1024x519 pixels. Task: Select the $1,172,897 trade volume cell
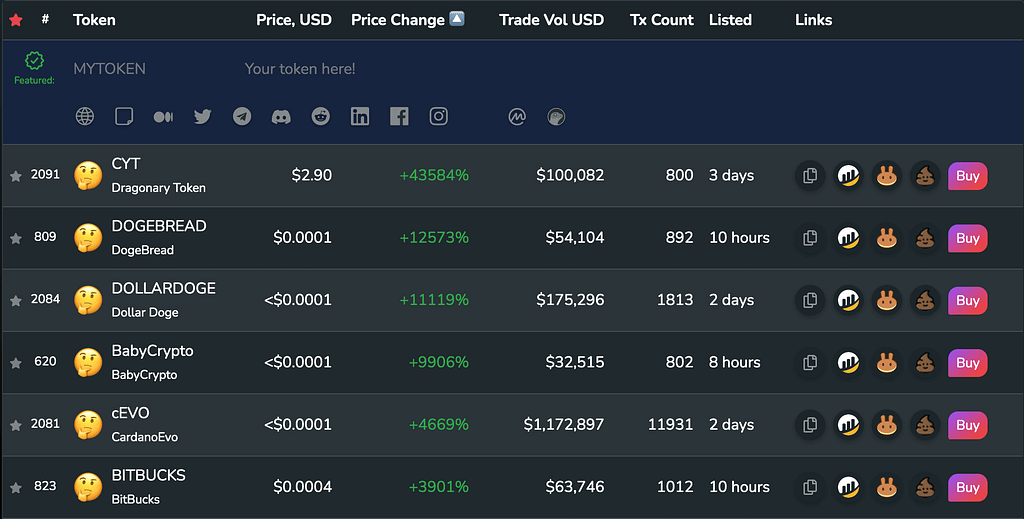[x=564, y=425]
